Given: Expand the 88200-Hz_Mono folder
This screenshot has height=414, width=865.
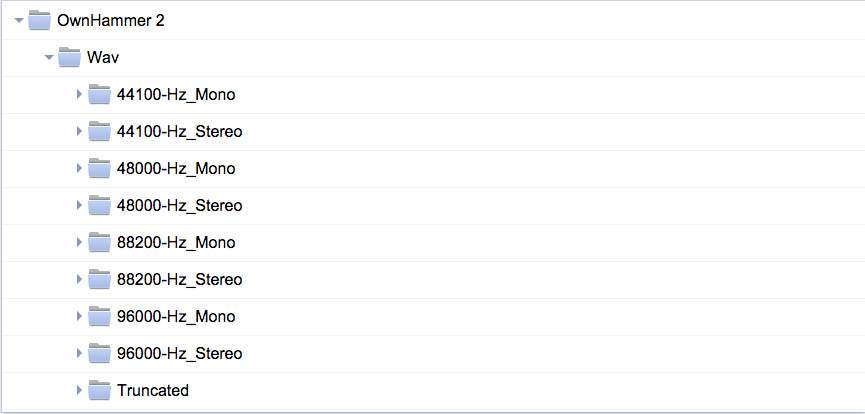Looking at the screenshot, I should click(79, 243).
